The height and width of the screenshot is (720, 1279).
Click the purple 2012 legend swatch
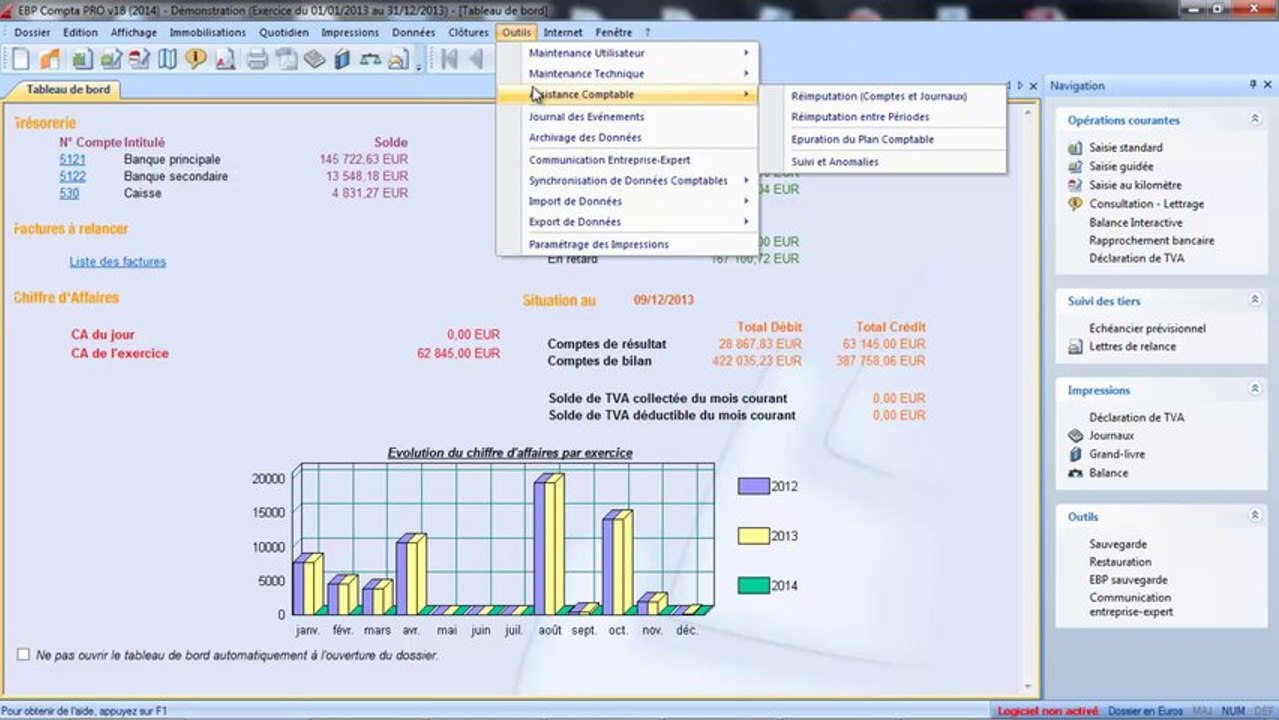click(753, 486)
